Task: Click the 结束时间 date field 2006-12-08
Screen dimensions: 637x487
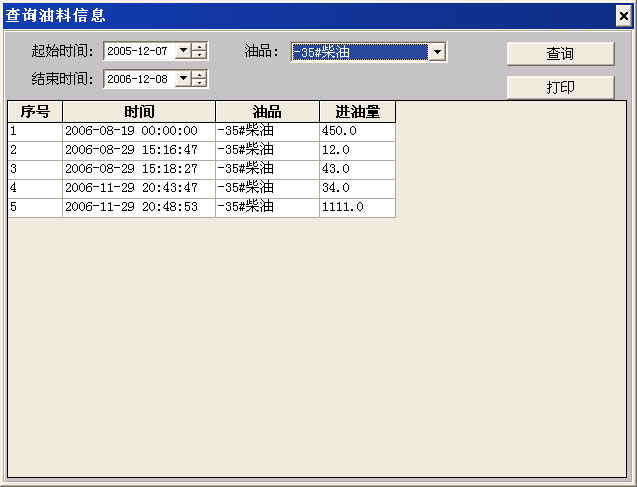Action: pyautogui.click(x=138, y=79)
